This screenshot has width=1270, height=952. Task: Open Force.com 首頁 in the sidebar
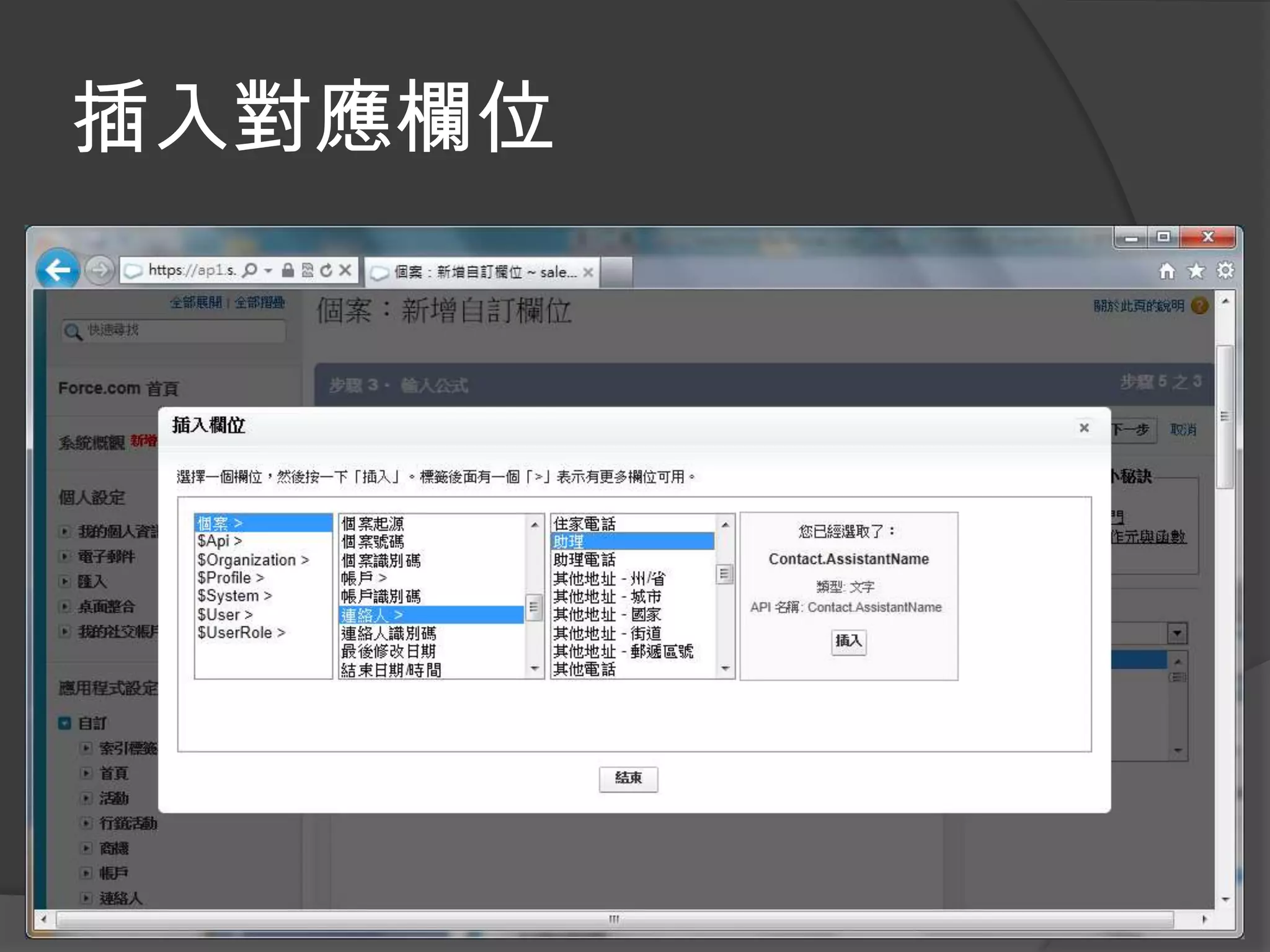click(x=118, y=388)
